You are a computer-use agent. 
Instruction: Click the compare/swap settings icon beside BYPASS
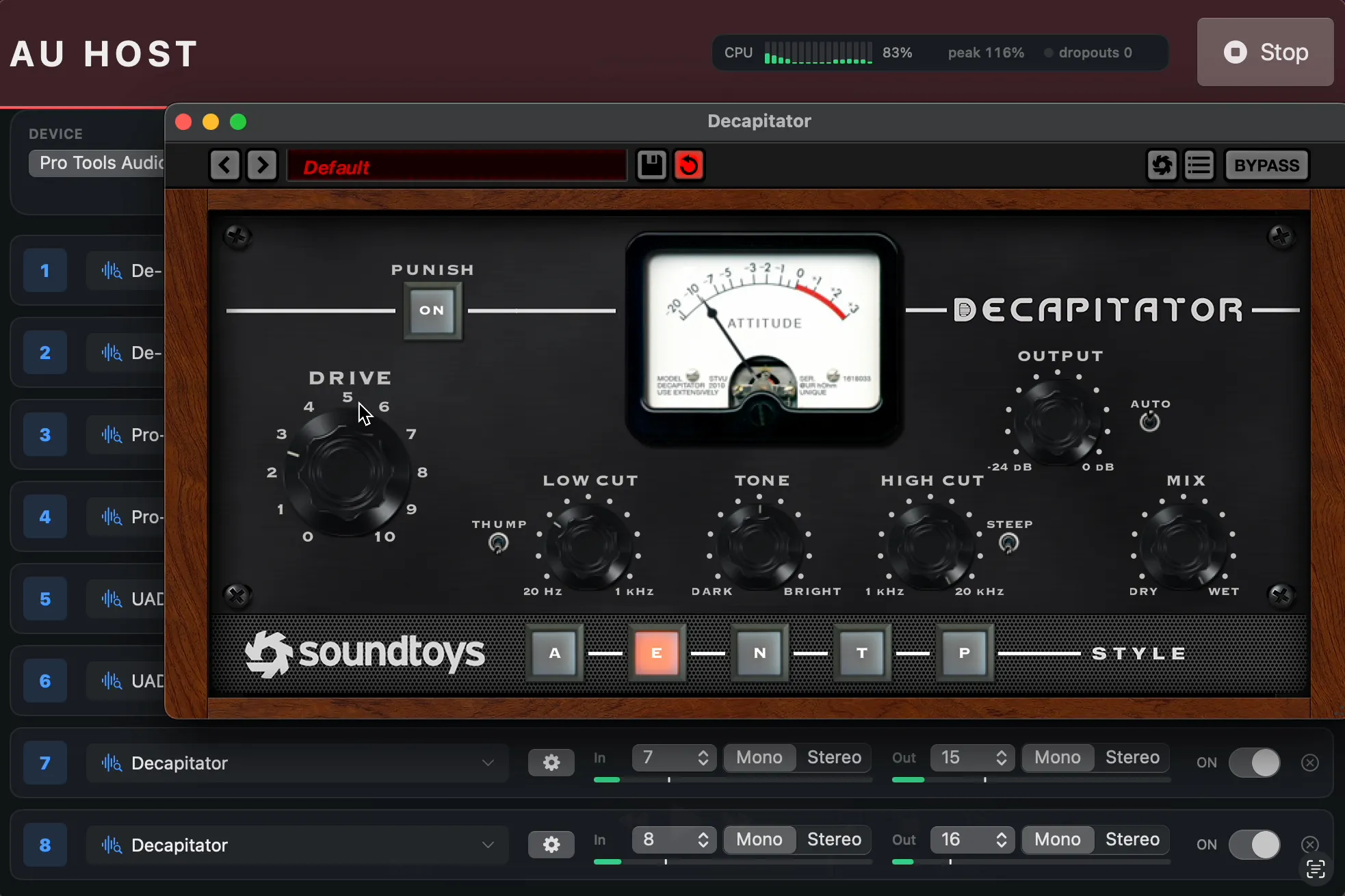pos(1162,166)
